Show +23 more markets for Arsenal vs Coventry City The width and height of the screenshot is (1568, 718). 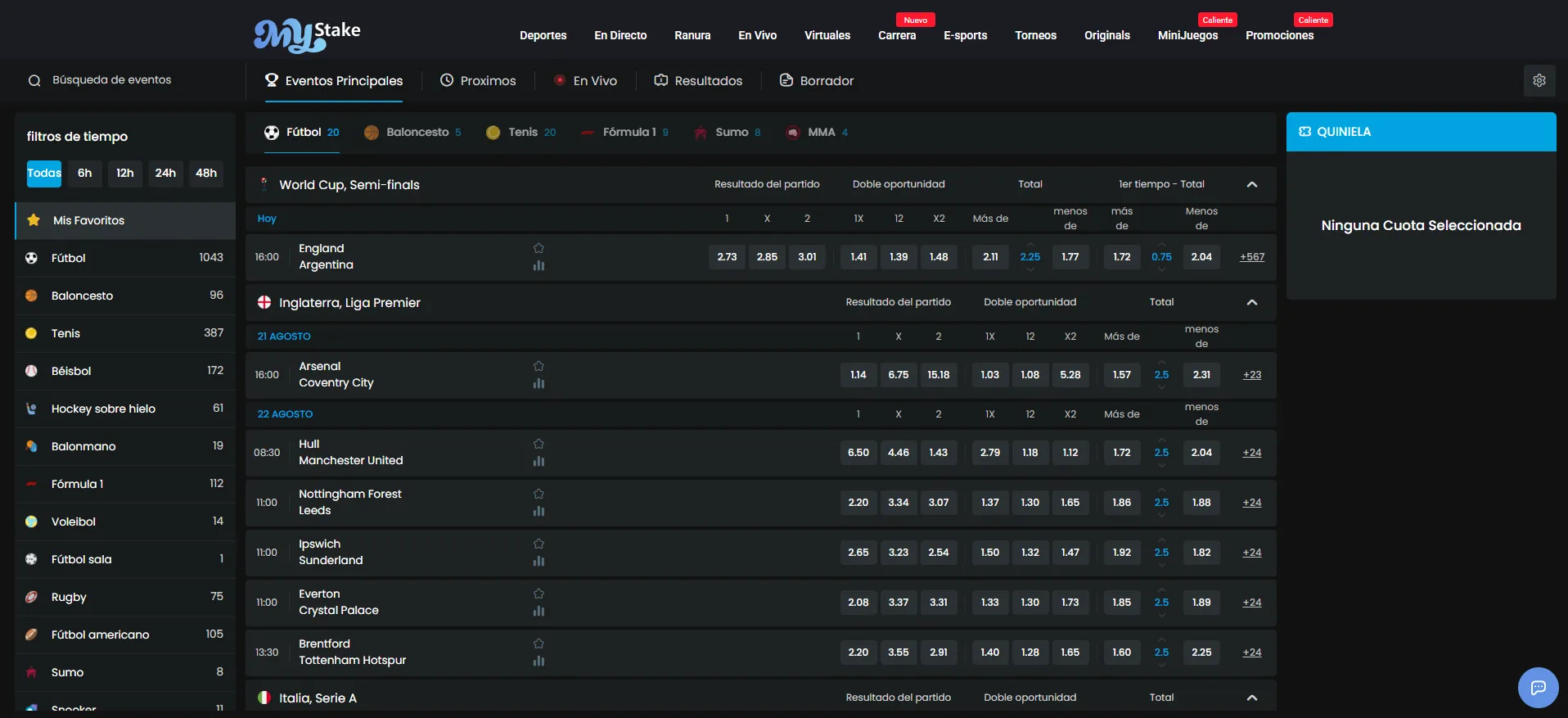click(1251, 375)
